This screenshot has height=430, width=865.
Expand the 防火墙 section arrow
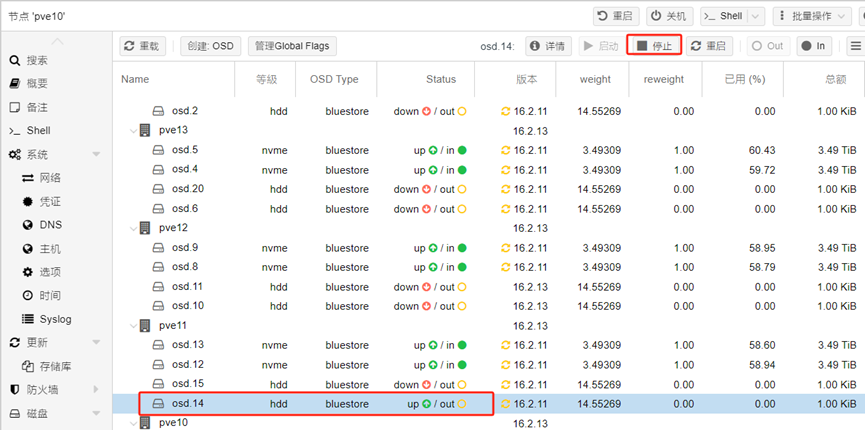tap(97, 390)
